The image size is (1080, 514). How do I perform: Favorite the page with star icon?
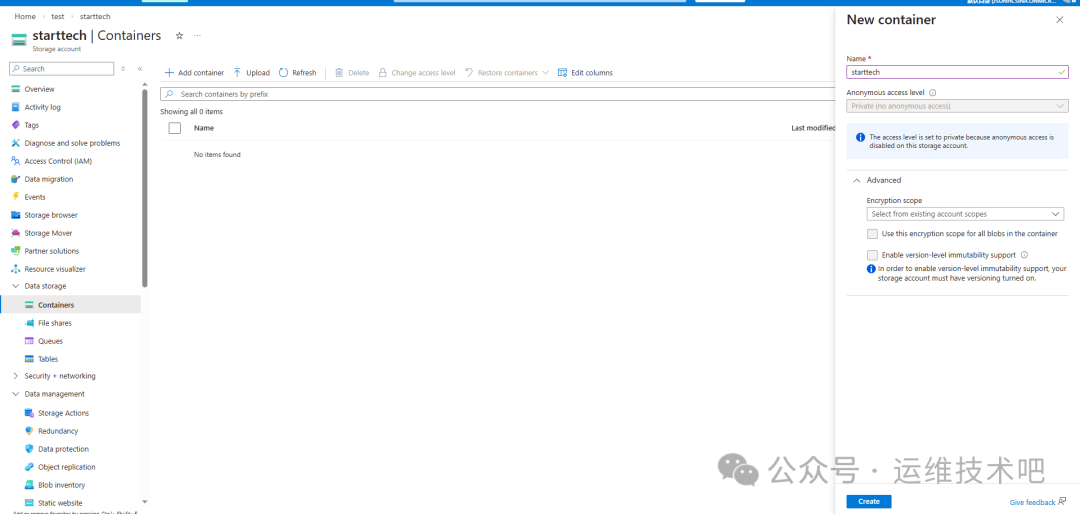179,35
